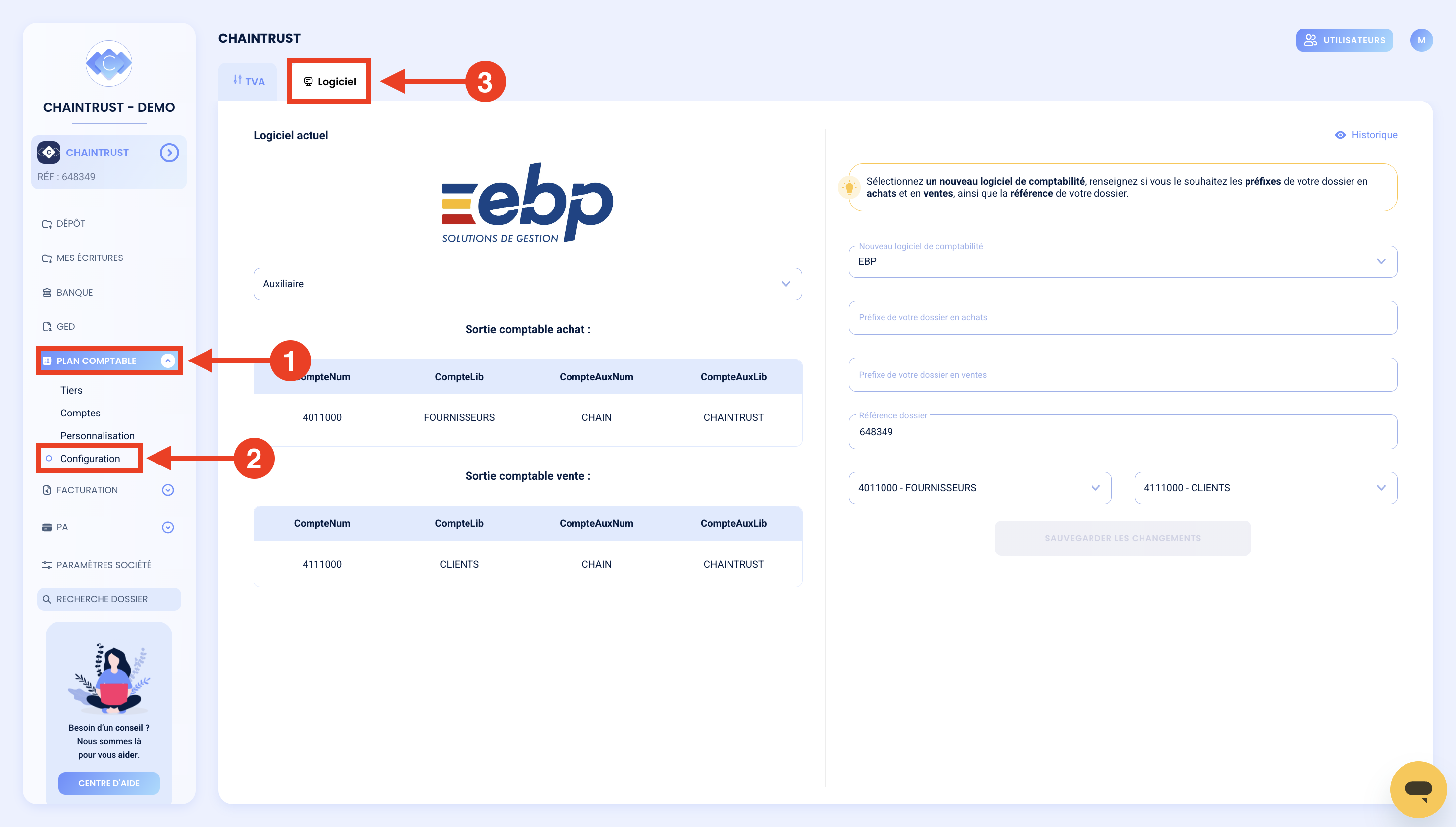Switch to the TVA tab
The height and width of the screenshot is (827, 1456).
[248, 81]
